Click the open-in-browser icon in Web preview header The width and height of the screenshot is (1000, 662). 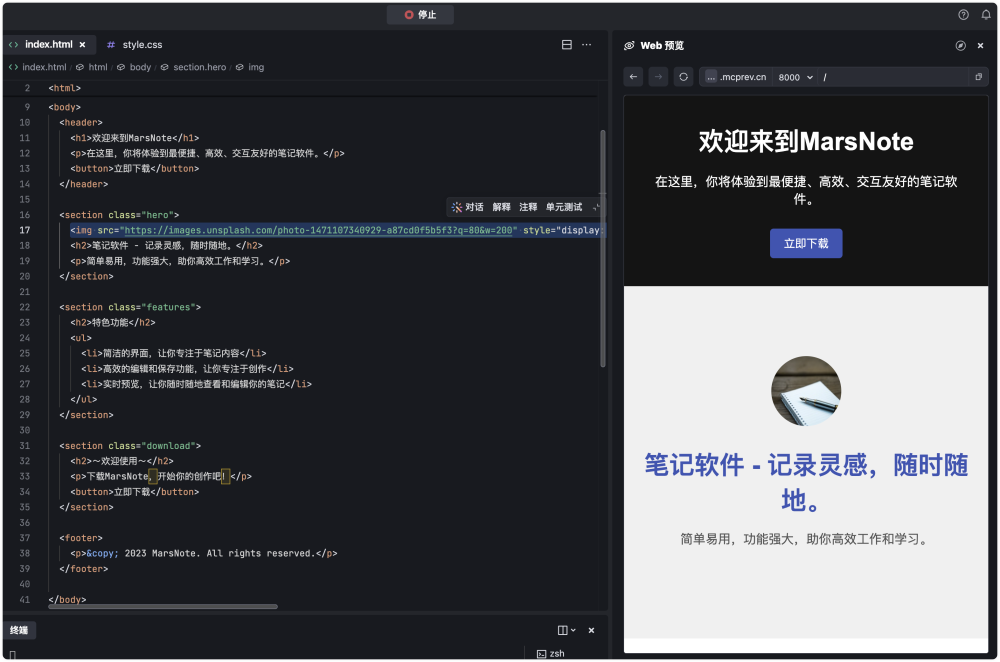(x=963, y=45)
